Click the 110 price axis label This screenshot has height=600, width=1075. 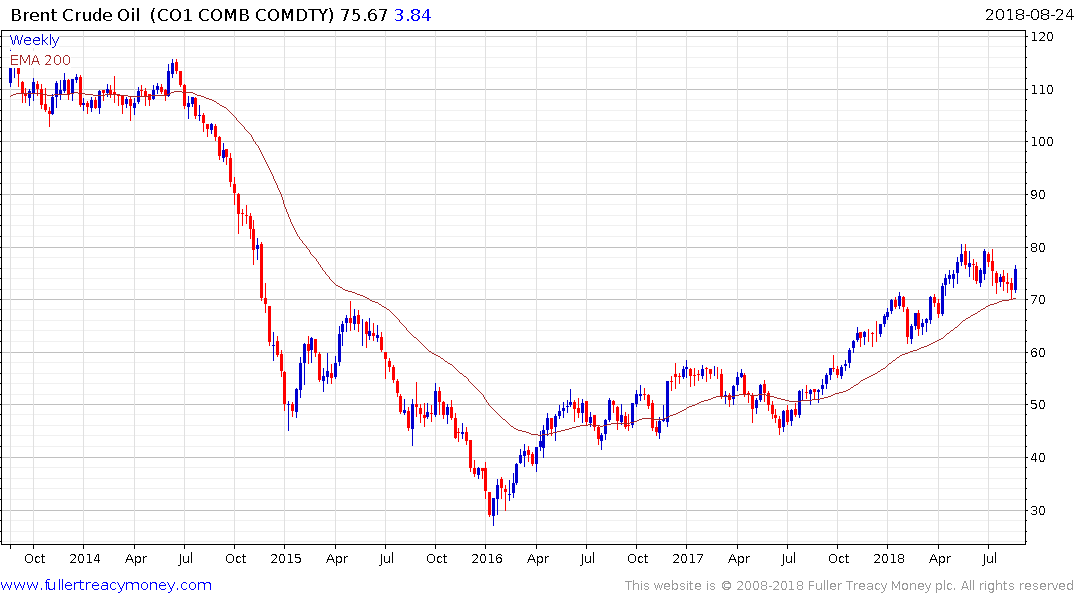click(1042, 89)
